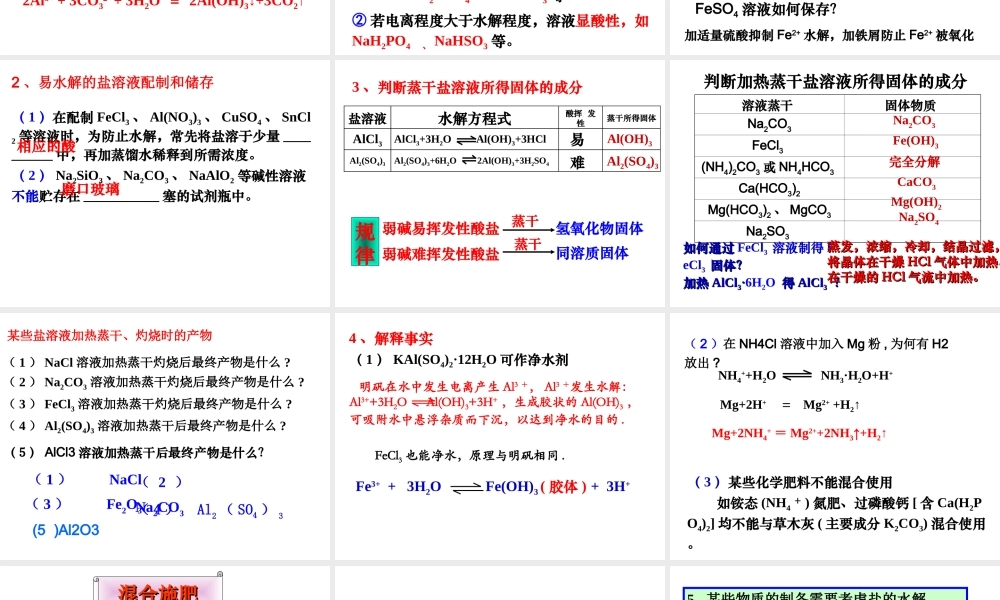Image resolution: width=1000 pixels, height=600 pixels.
Task: Open the slide titled 某些盐溶液加热蒸干、灼烧时的产物
Action: click(165, 436)
